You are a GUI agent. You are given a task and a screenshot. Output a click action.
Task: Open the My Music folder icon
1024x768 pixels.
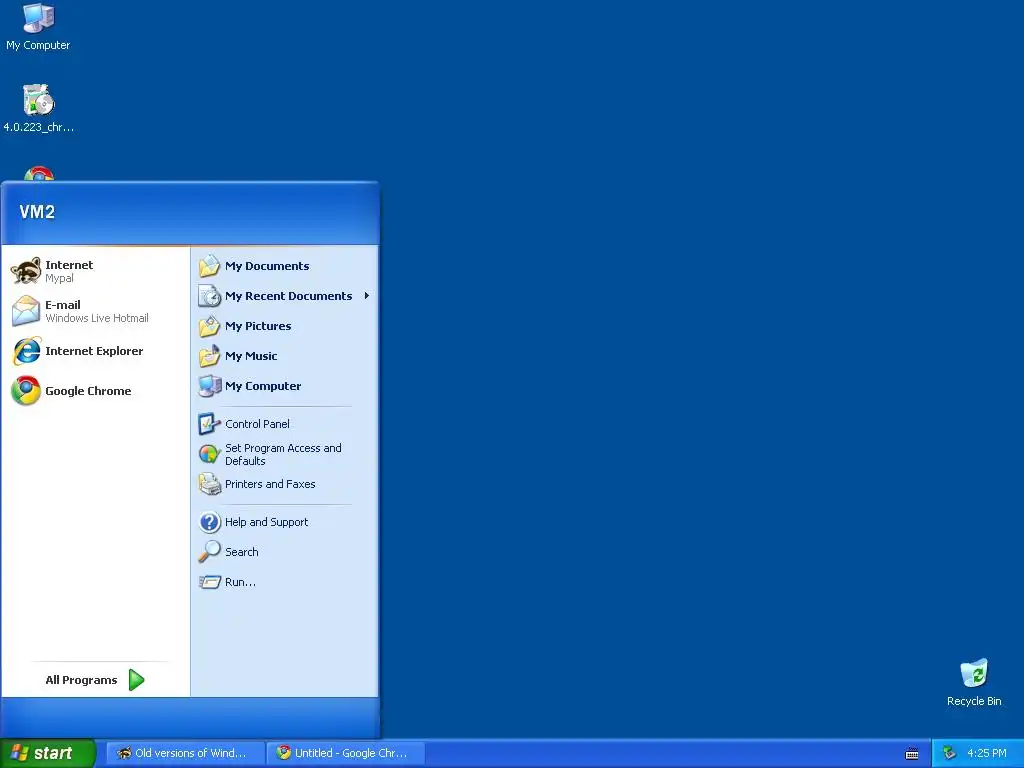(x=210, y=356)
